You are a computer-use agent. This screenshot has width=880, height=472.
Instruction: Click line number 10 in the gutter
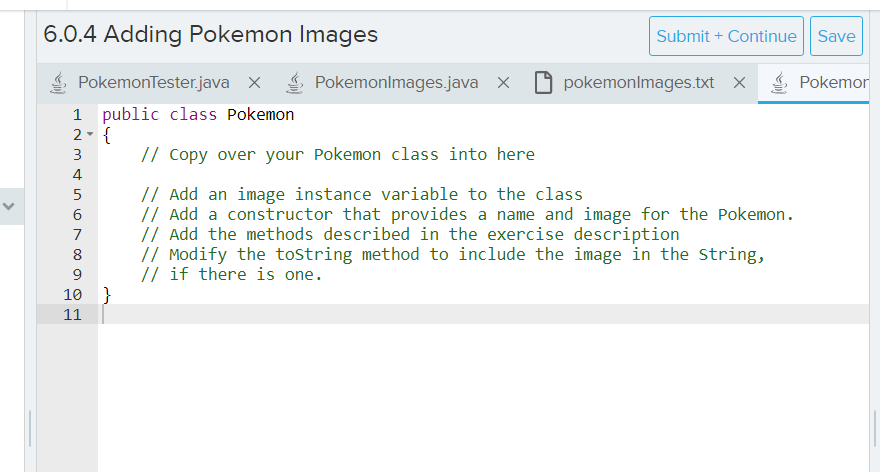pos(72,295)
